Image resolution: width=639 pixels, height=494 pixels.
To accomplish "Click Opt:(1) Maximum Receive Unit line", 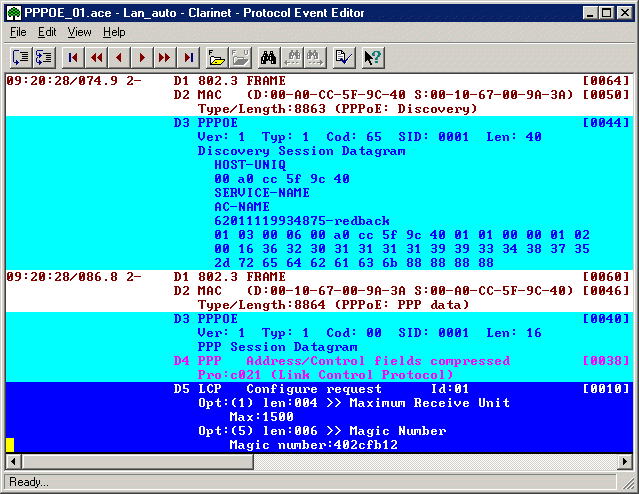I will point(354,403).
